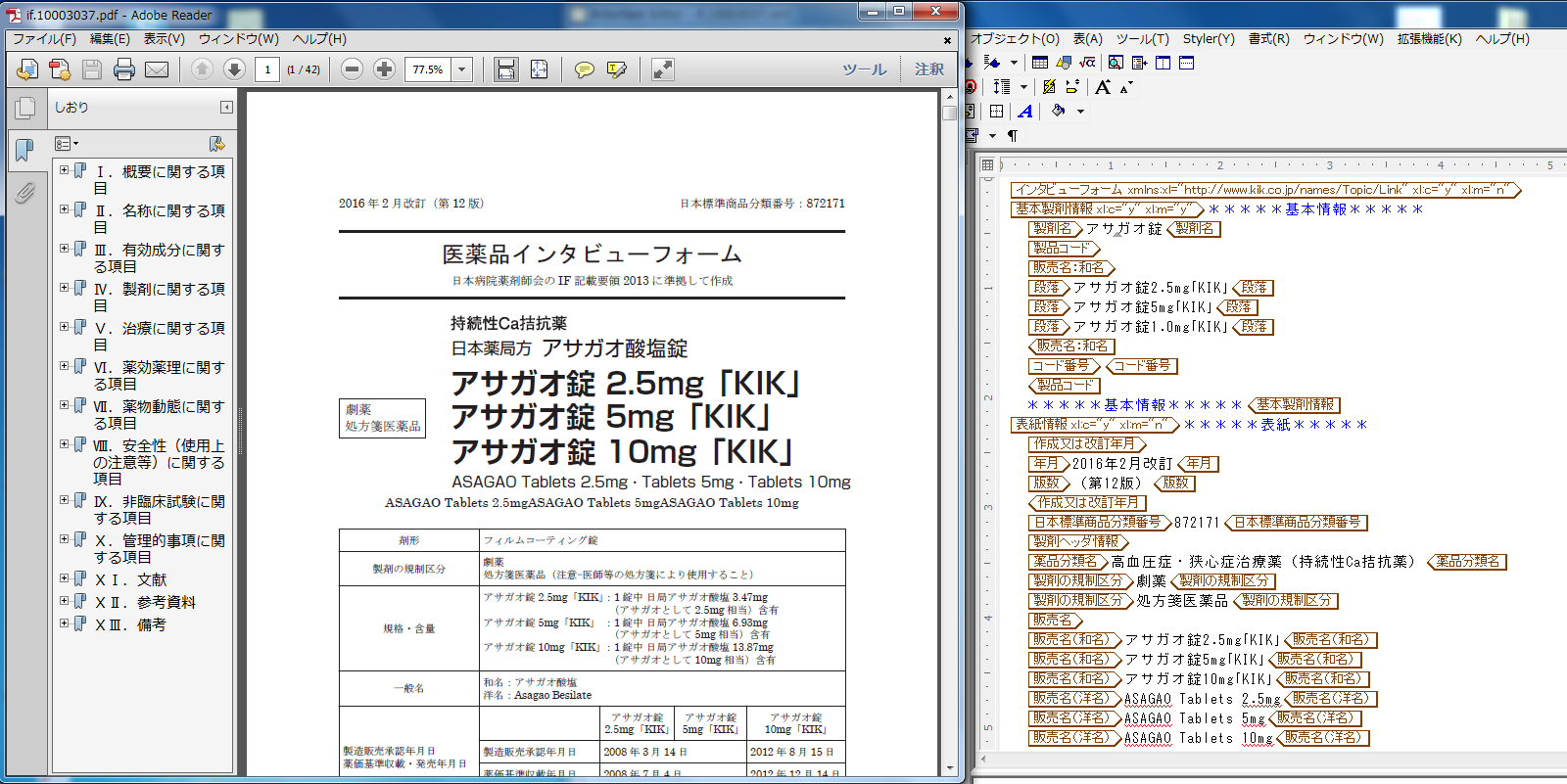Print the PDF with the printer icon
Image resolution: width=1567 pixels, height=784 pixels.
tap(124, 69)
